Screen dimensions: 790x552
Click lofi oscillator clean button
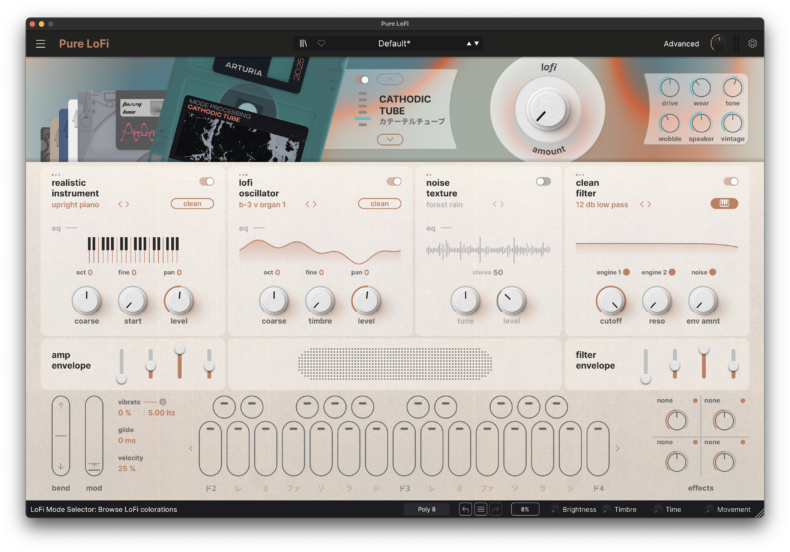click(380, 203)
